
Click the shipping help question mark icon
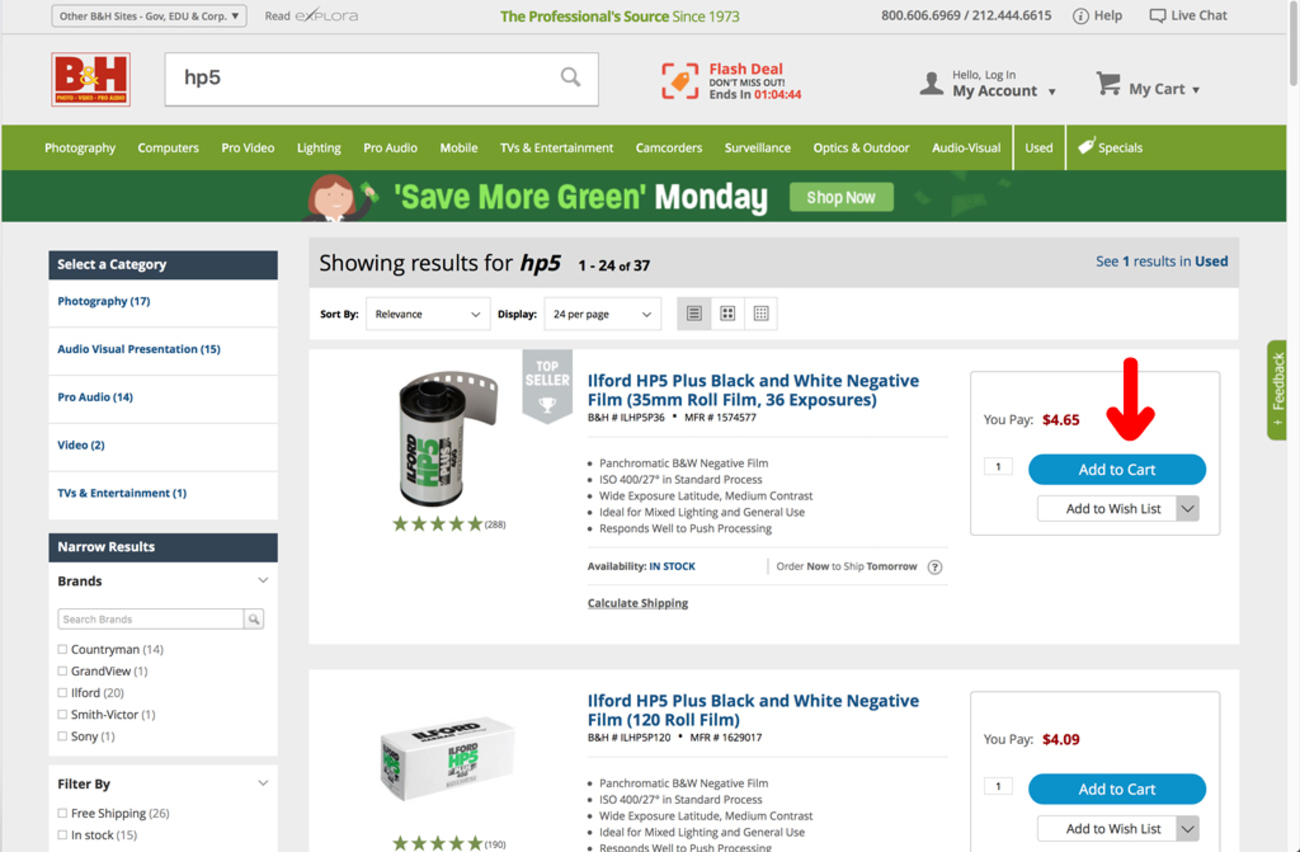pos(935,567)
